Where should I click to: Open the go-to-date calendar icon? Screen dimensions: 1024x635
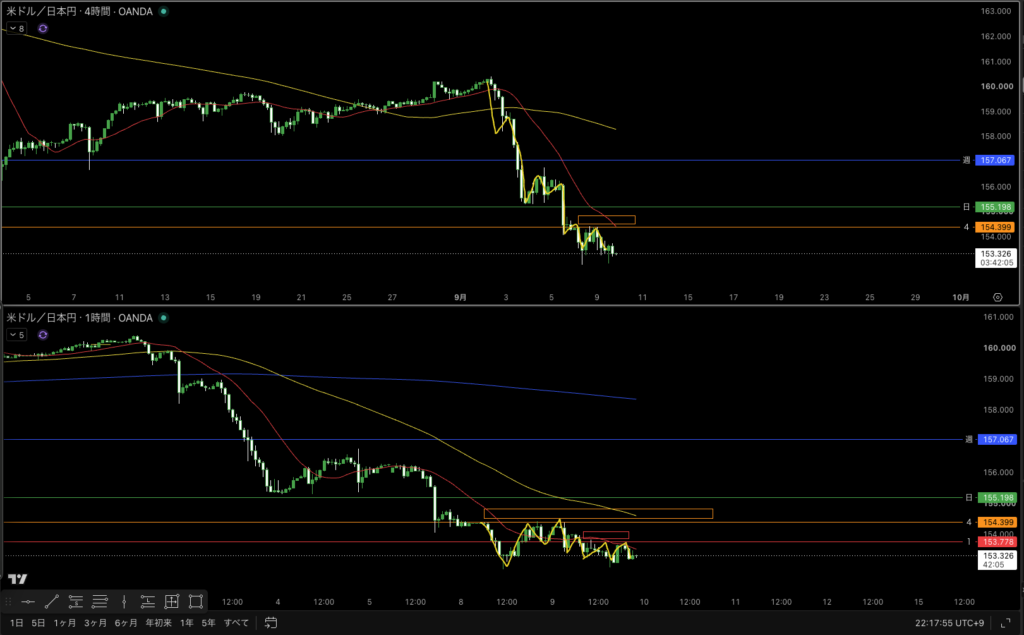tap(271, 623)
